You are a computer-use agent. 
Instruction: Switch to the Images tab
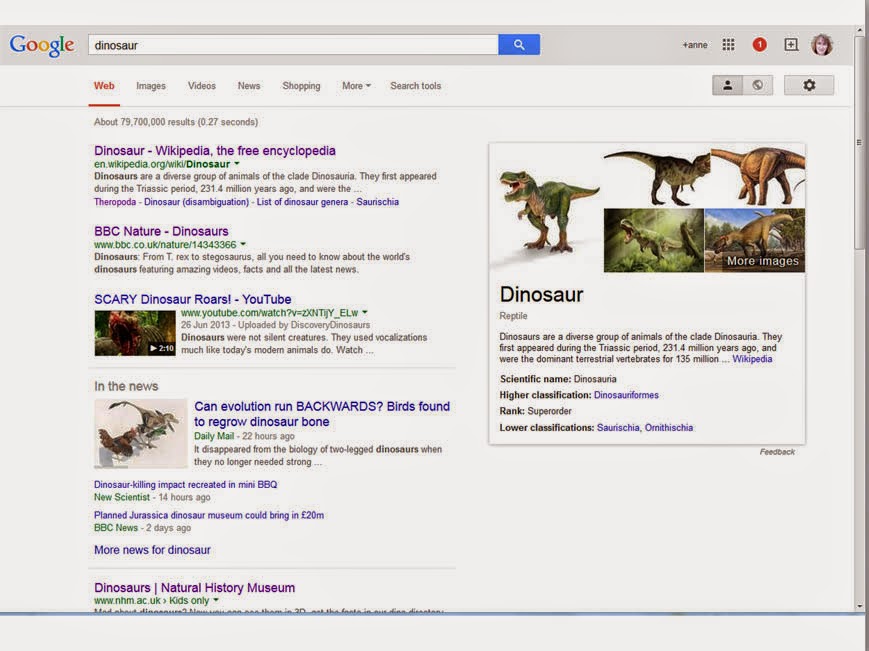pos(151,86)
